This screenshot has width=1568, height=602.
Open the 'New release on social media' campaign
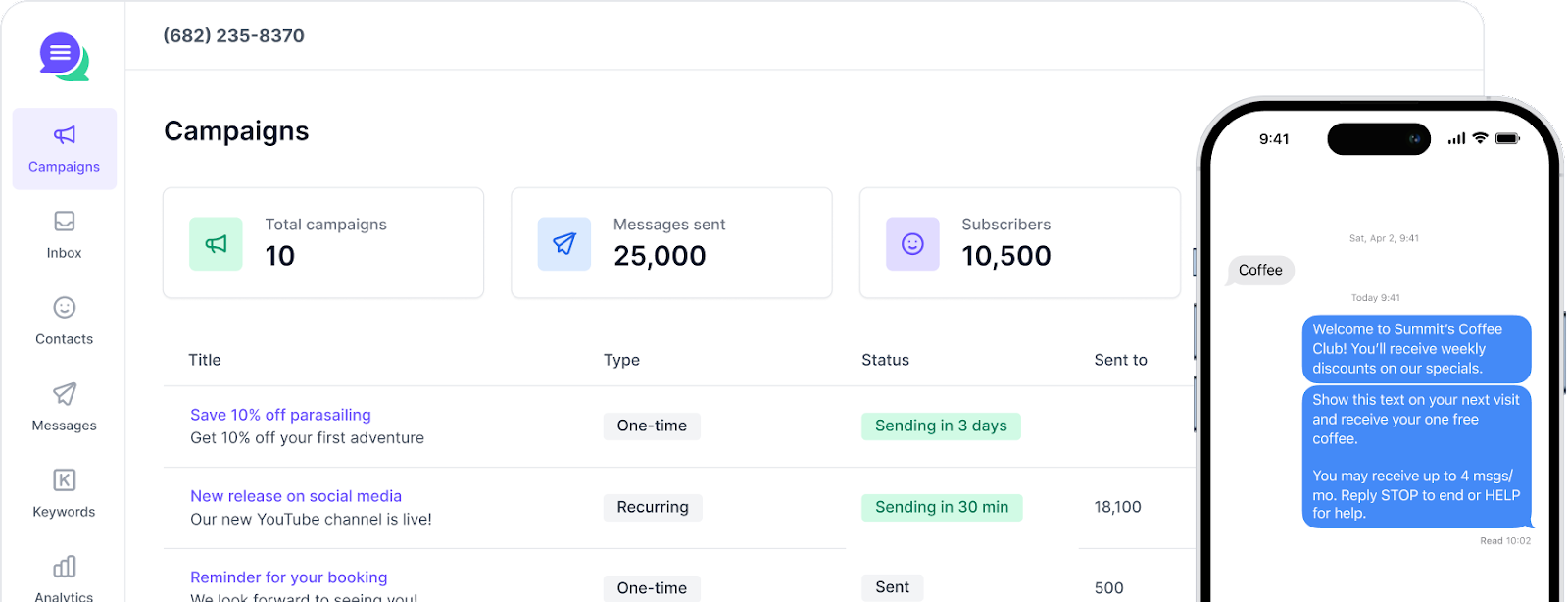click(x=295, y=496)
